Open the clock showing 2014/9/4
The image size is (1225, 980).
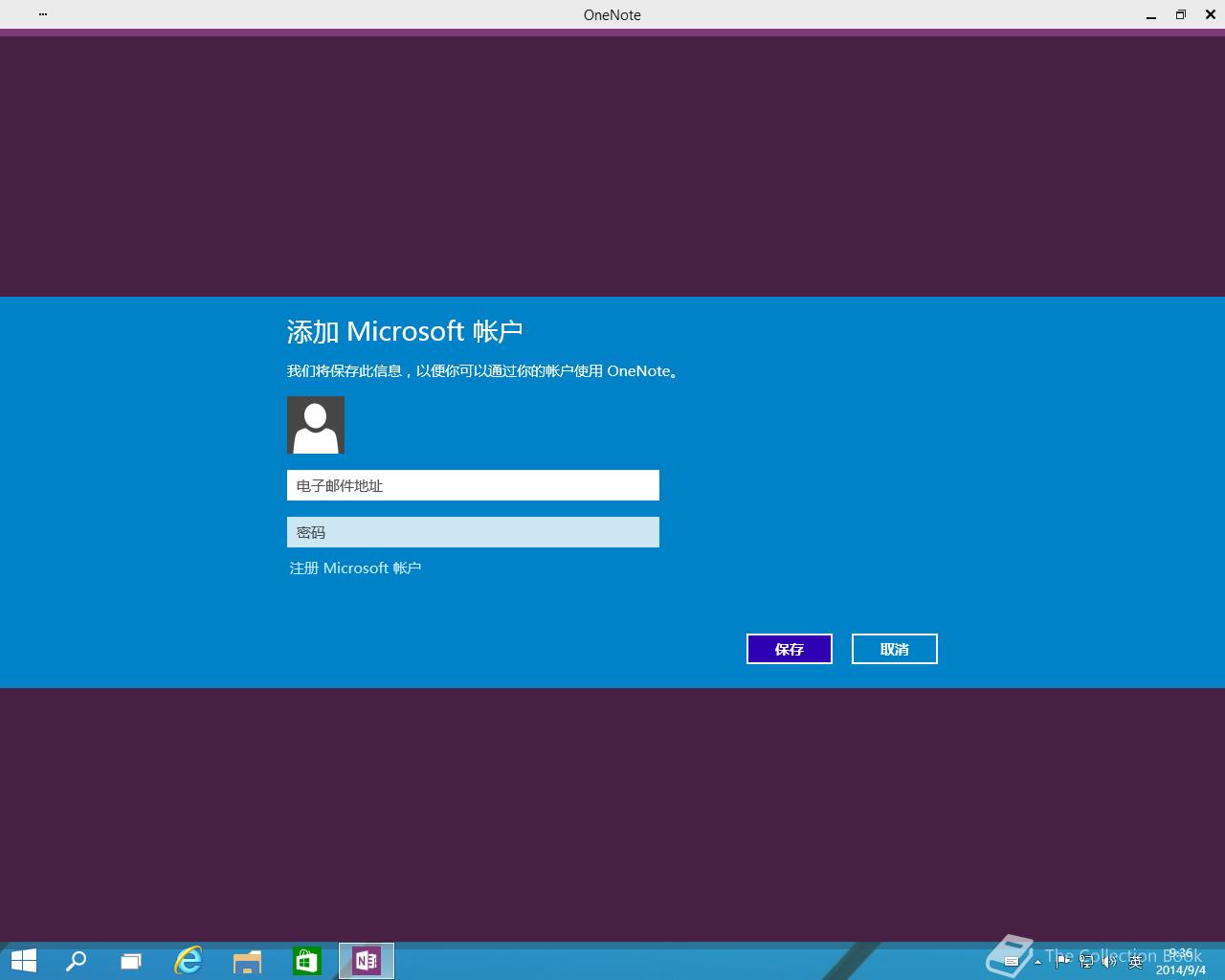point(1181,962)
